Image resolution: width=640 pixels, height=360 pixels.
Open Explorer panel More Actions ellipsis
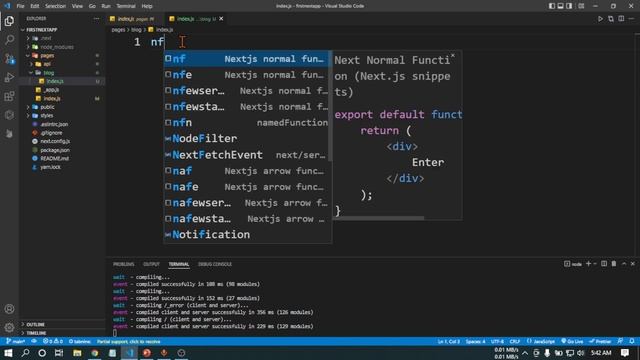[96, 18]
